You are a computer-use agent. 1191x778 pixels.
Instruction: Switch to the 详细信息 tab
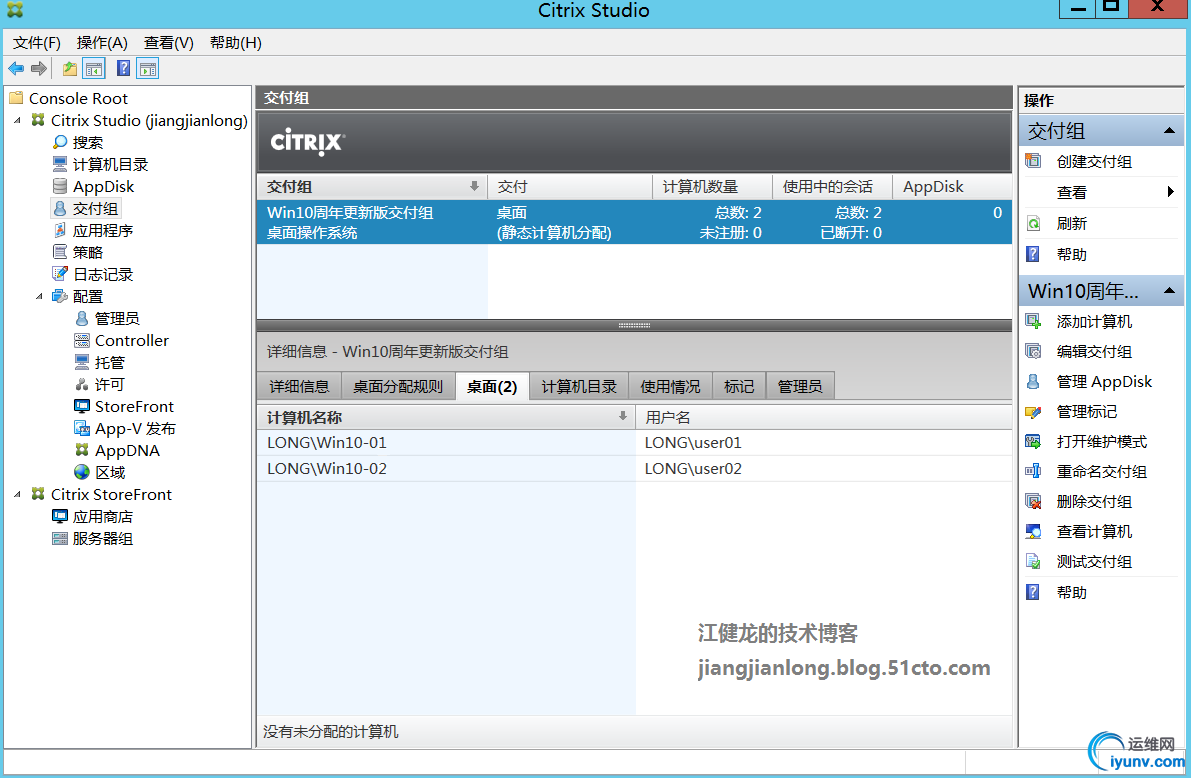point(299,387)
